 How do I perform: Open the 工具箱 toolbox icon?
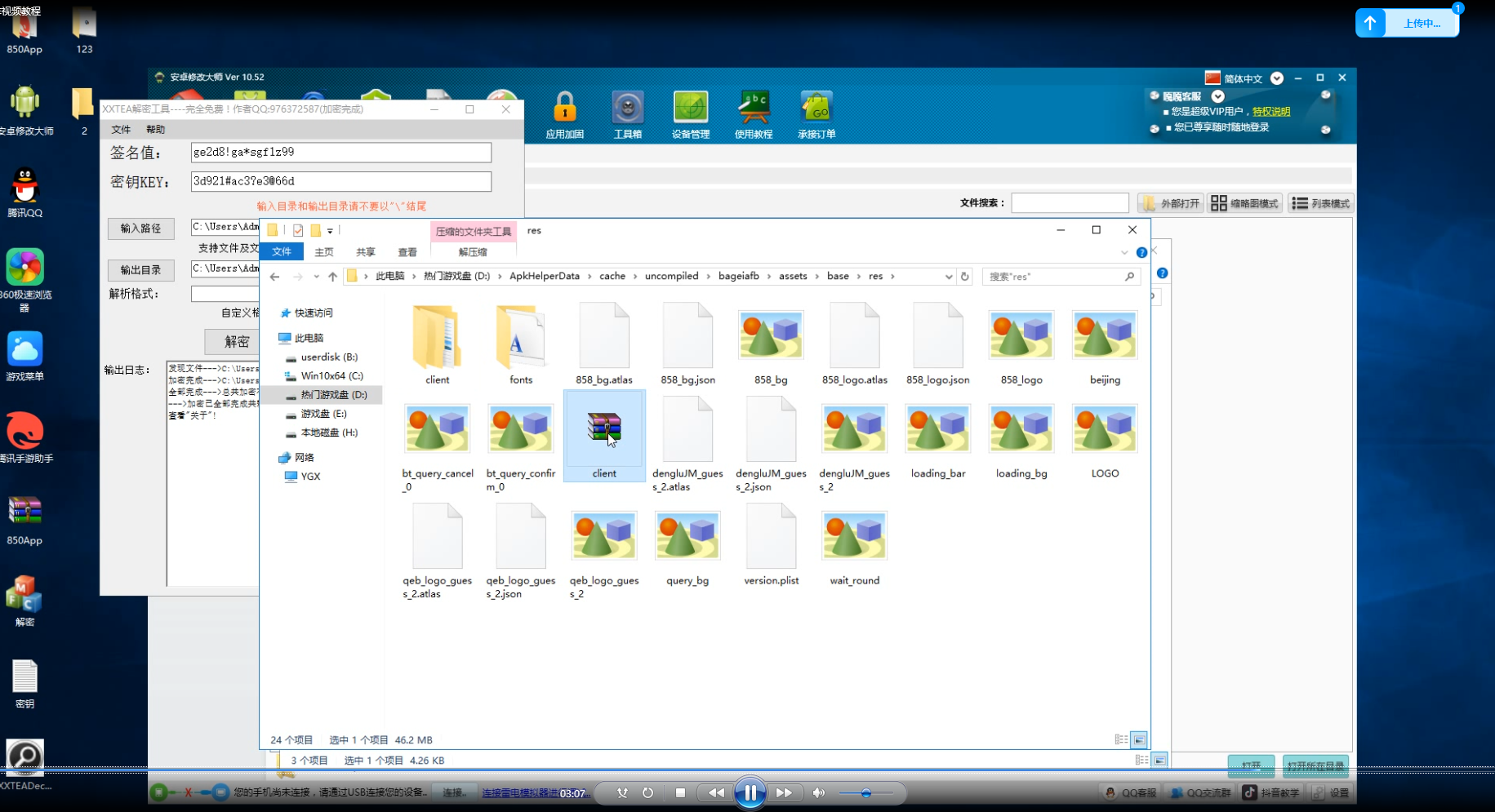click(x=627, y=110)
